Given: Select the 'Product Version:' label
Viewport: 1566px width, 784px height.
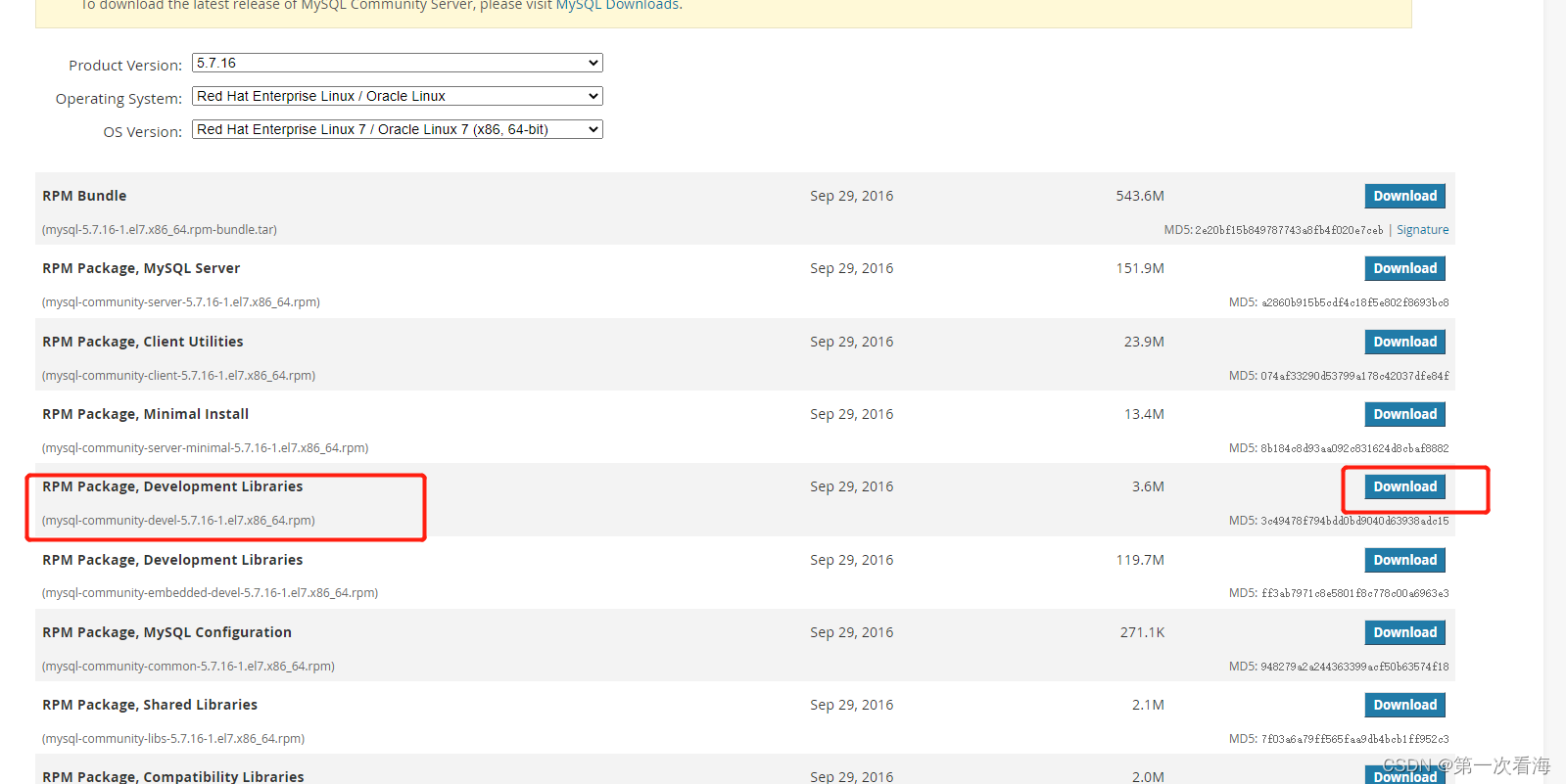Looking at the screenshot, I should tap(125, 66).
